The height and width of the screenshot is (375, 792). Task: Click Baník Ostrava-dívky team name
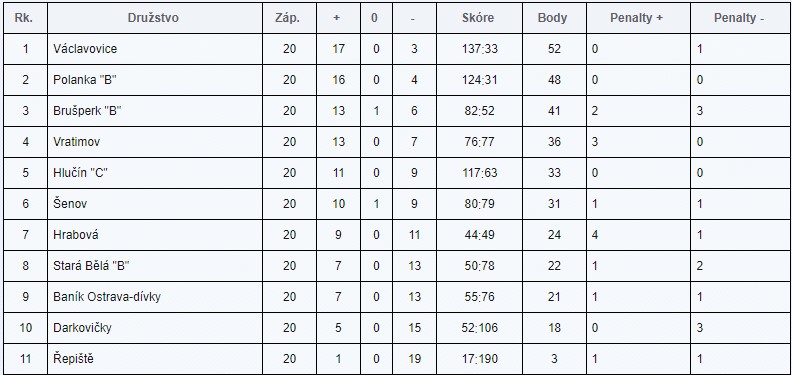107,297
